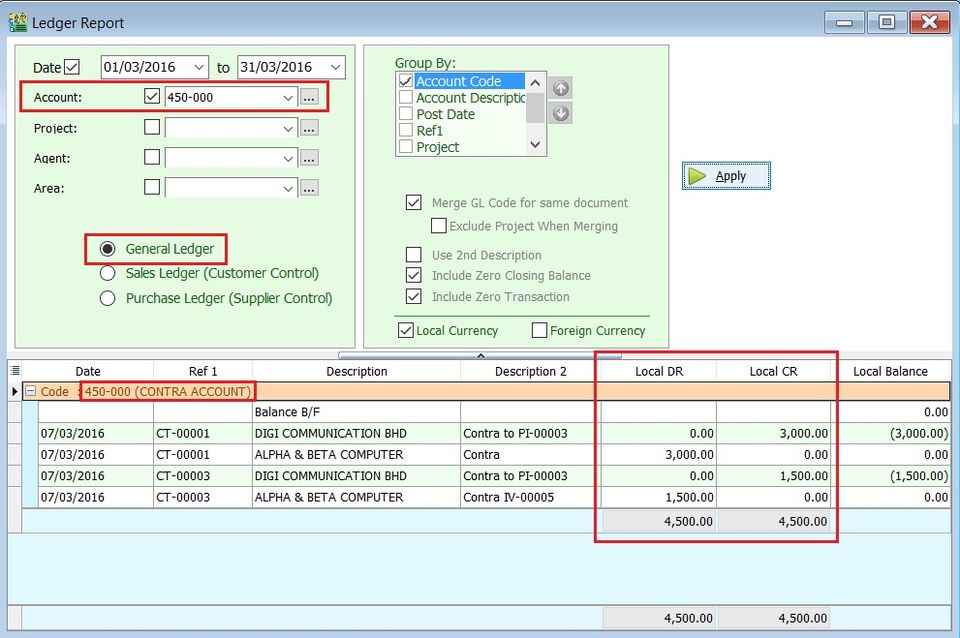
Task: Open the Project lookup via ellipsis icon
Action: 309,127
